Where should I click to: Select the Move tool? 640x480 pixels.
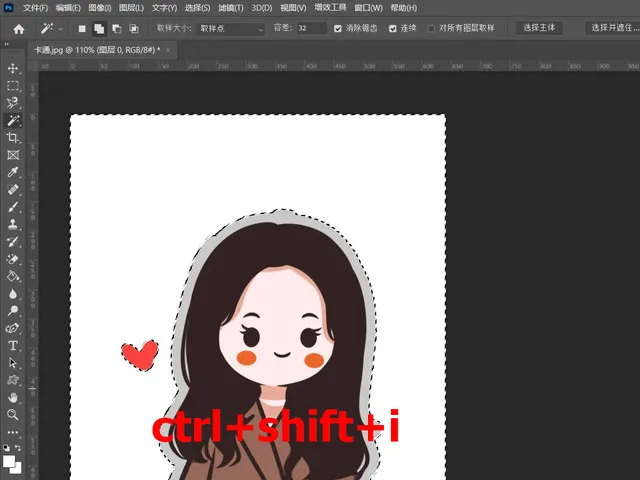13,68
